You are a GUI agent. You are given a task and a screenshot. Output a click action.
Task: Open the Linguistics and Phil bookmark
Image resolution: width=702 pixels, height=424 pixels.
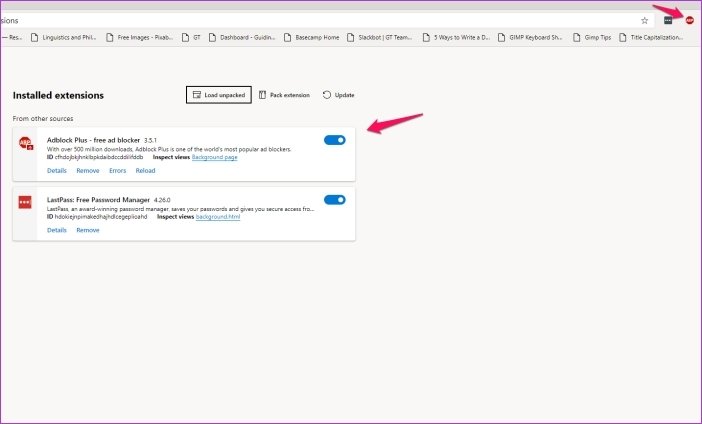[x=64, y=38]
